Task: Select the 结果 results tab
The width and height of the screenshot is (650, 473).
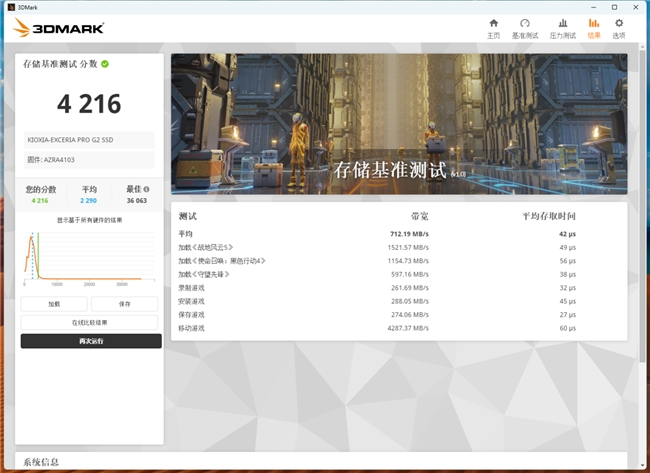Action: pyautogui.click(x=594, y=29)
